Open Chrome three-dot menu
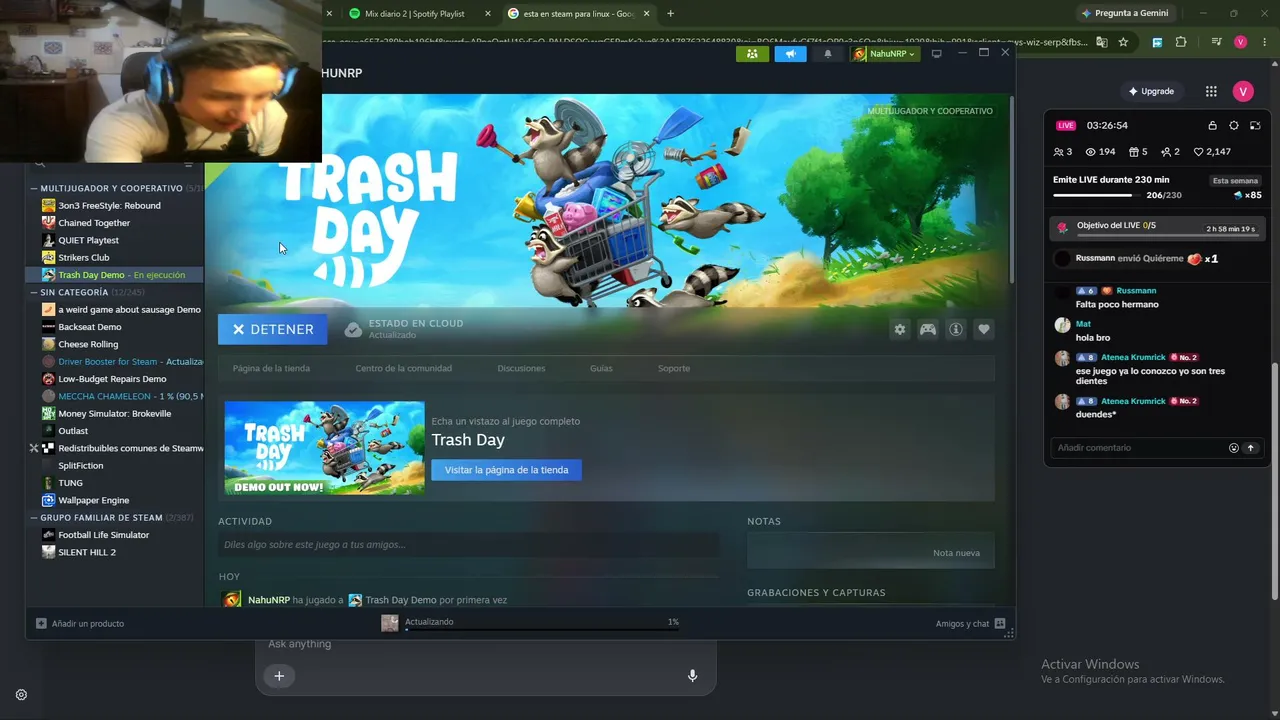 [1262, 42]
